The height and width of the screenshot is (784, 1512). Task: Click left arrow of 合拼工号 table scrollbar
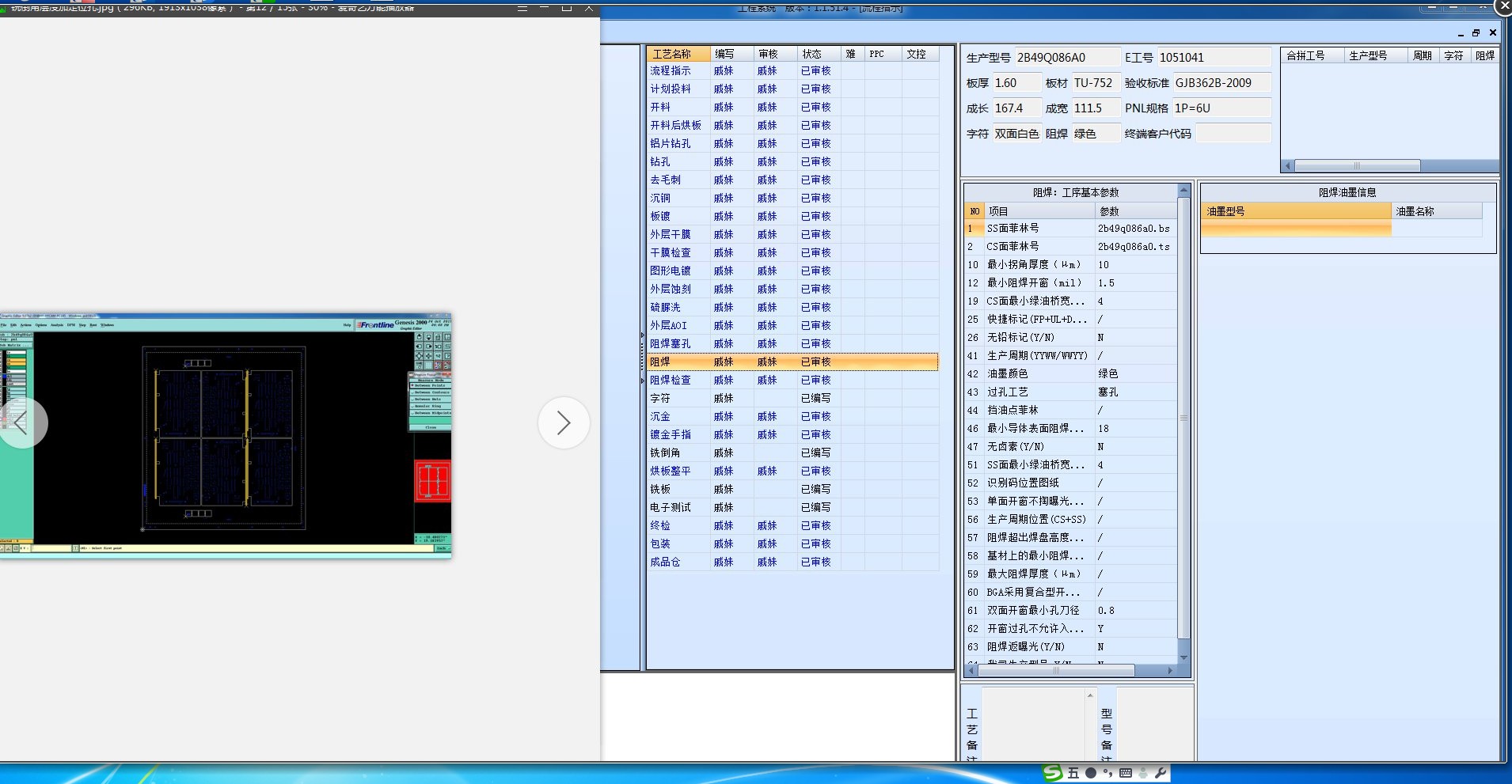pyautogui.click(x=1288, y=166)
